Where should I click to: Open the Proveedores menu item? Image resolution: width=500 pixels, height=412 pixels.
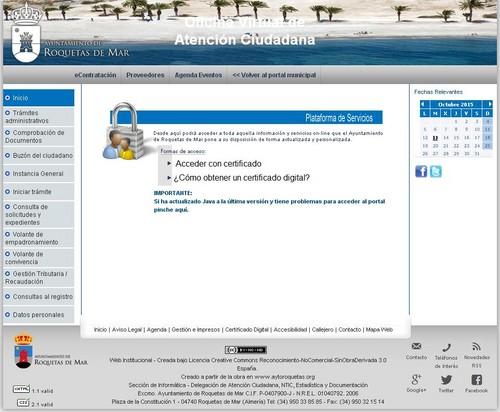pos(145,75)
